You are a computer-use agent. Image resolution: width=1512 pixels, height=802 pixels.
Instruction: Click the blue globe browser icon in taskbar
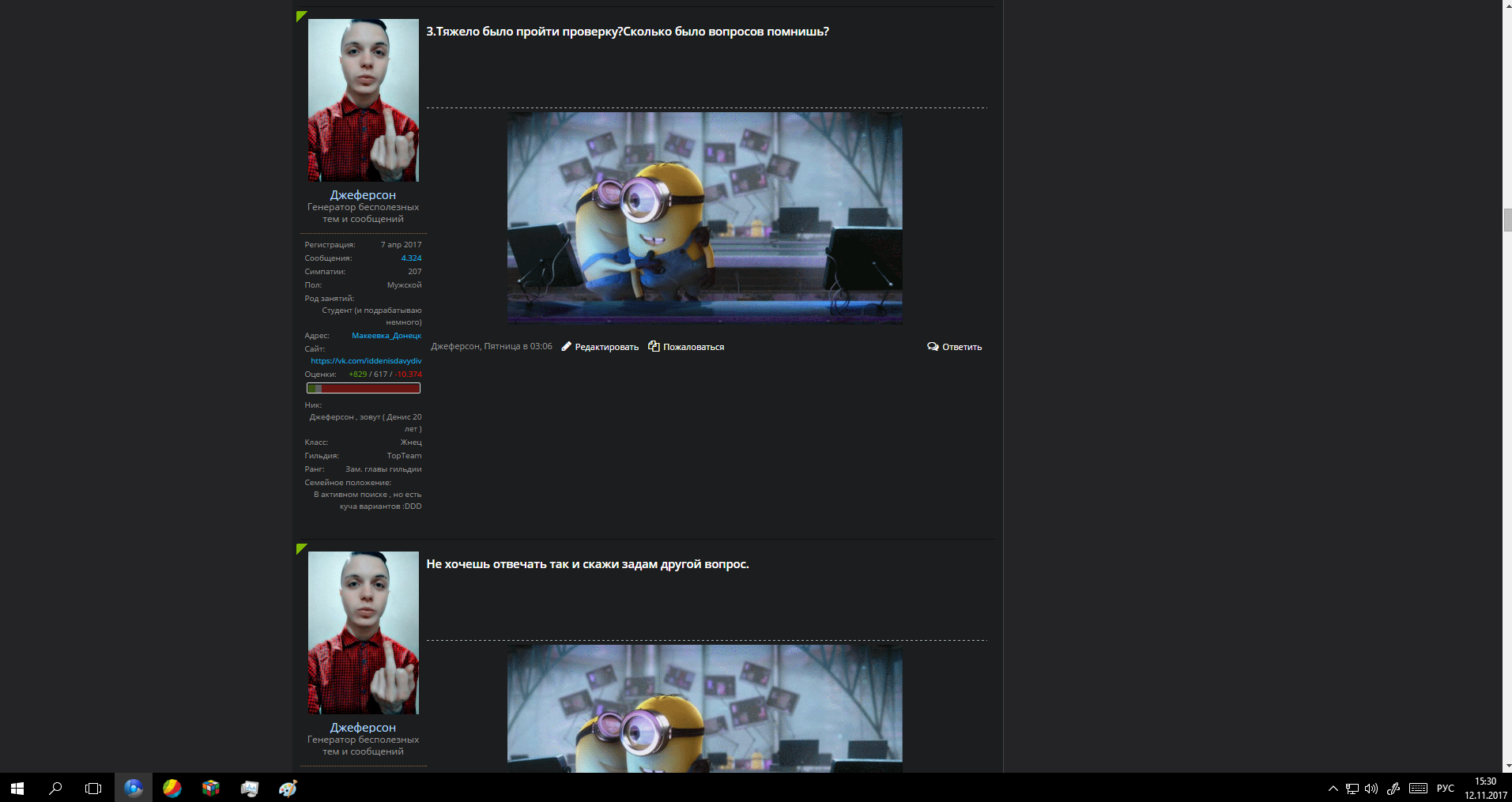(133, 788)
